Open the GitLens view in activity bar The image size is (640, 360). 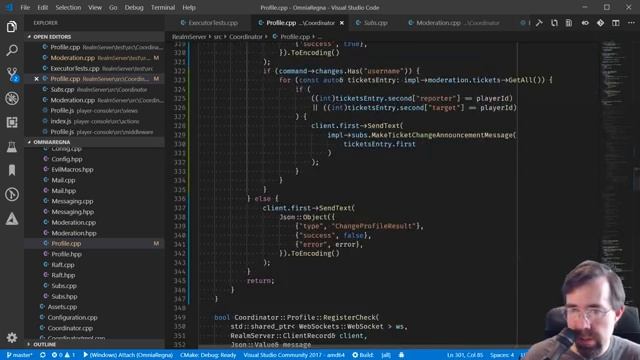click(x=12, y=194)
